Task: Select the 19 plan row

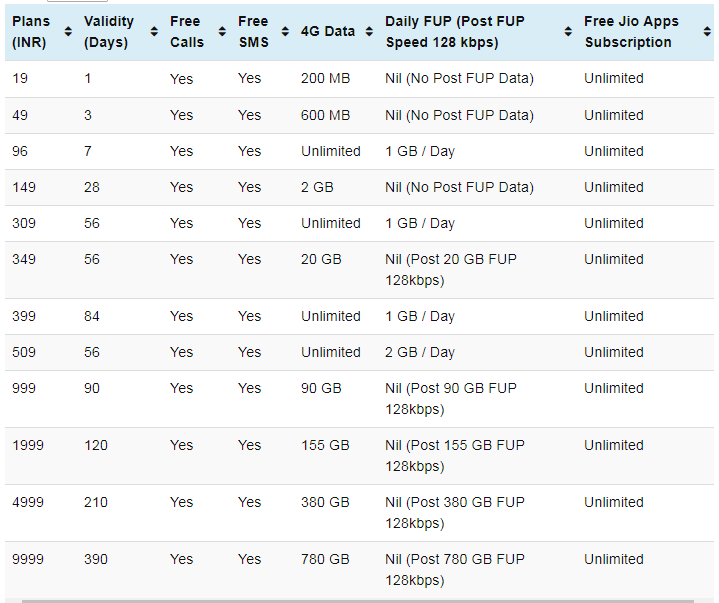Action: pyautogui.click(x=360, y=78)
